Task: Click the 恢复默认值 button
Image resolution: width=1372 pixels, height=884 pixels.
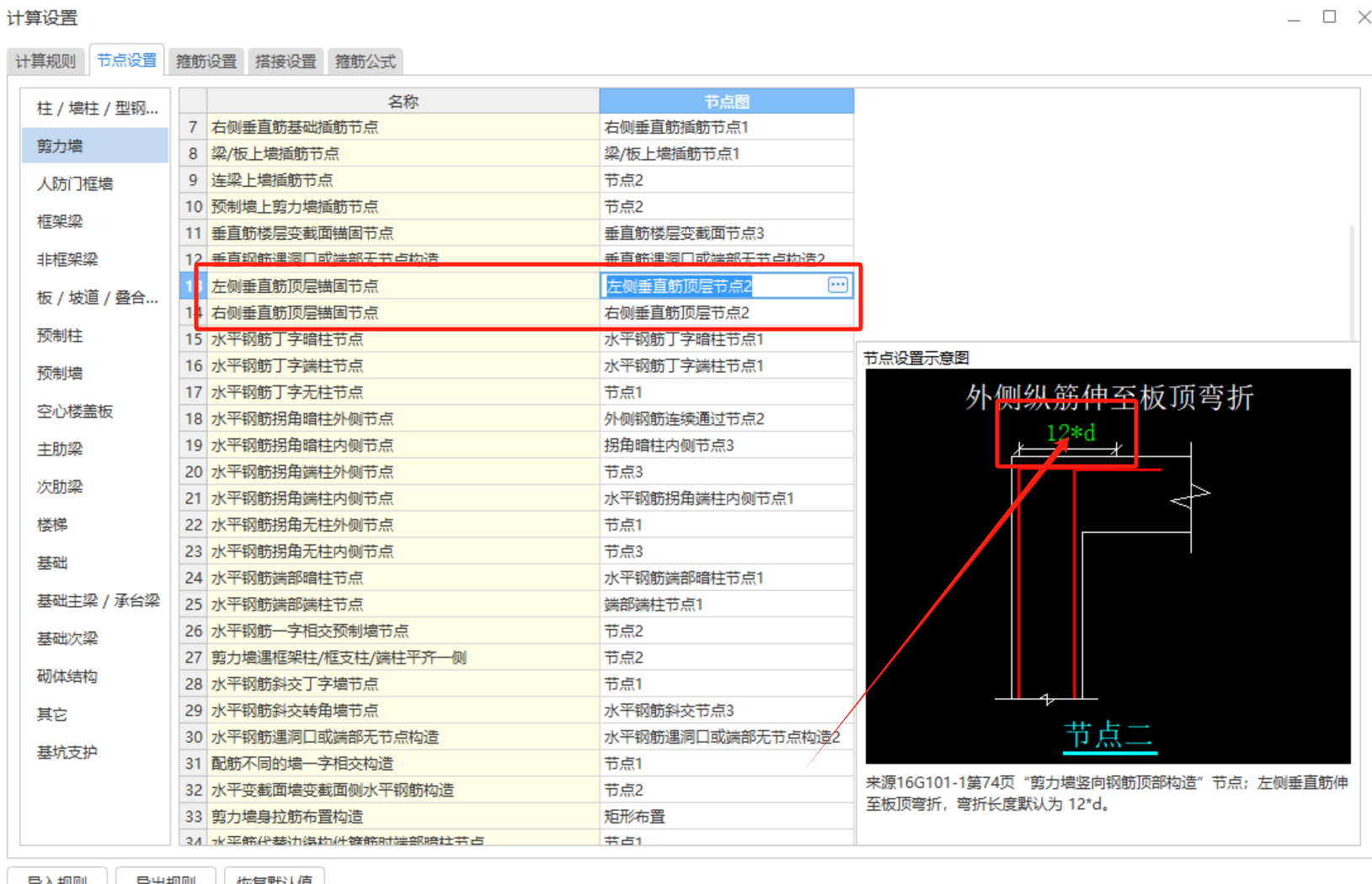Action: pyautogui.click(x=275, y=877)
